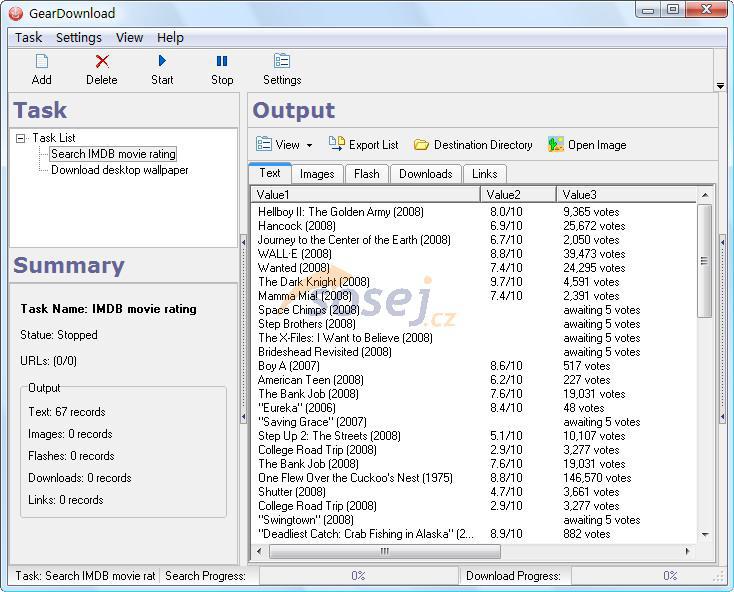
Task: Expand the toolbar overflow arrow
Action: pos(720,86)
